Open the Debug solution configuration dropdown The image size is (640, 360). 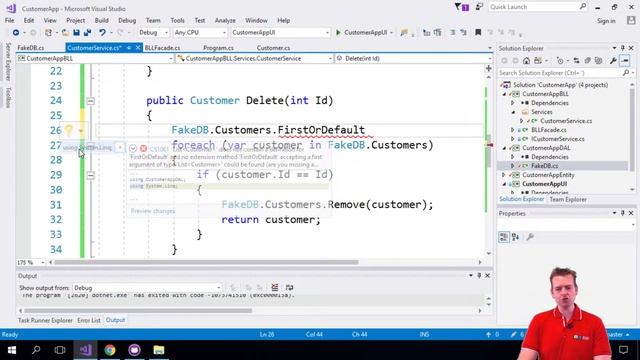(x=153, y=32)
